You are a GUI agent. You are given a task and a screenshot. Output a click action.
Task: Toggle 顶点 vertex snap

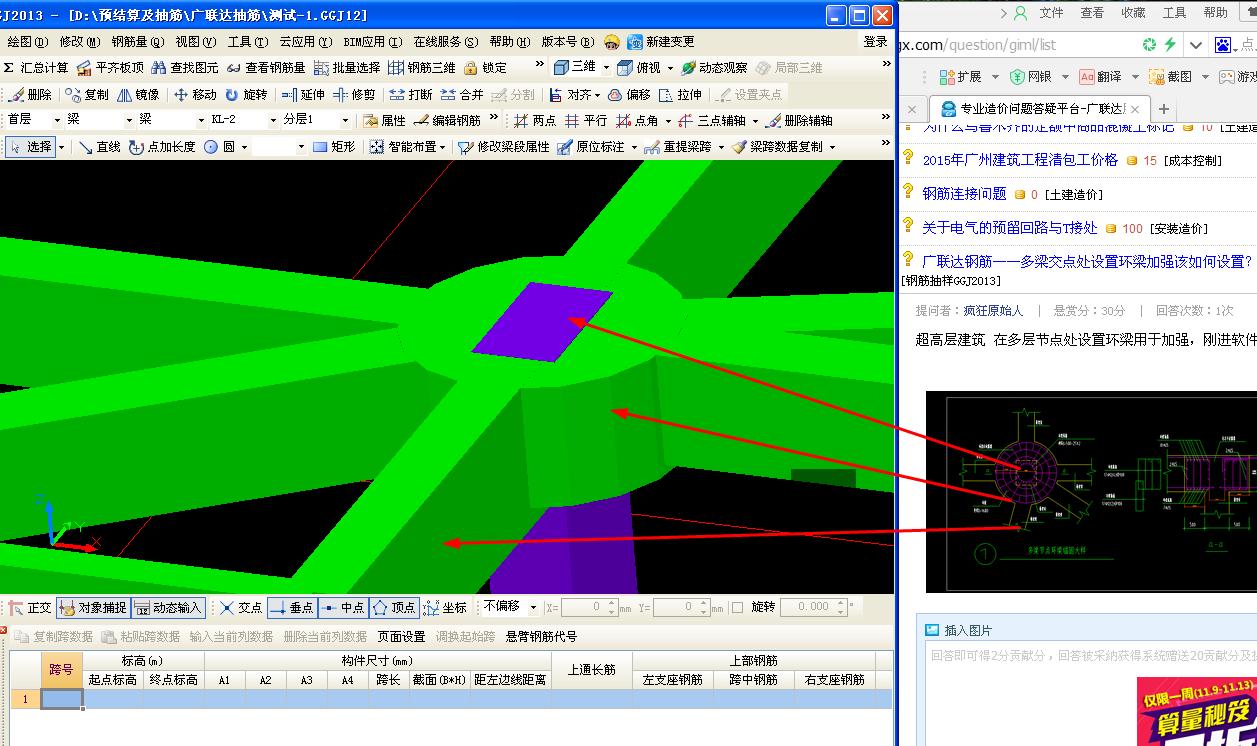point(394,607)
